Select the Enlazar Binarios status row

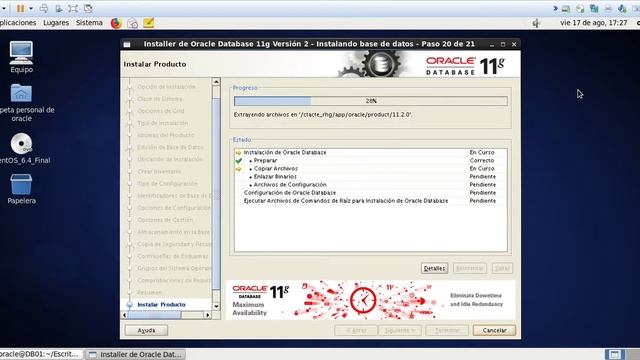[370, 177]
